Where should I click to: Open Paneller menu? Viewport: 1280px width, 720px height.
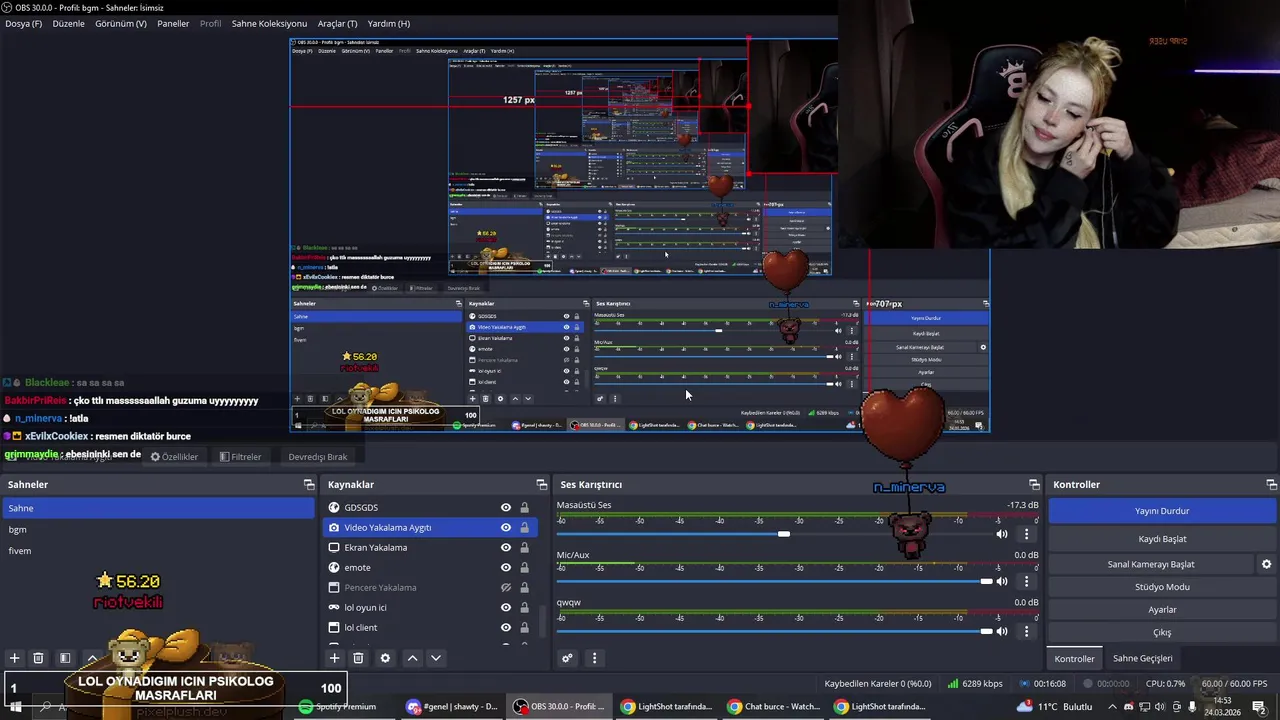[x=173, y=23]
